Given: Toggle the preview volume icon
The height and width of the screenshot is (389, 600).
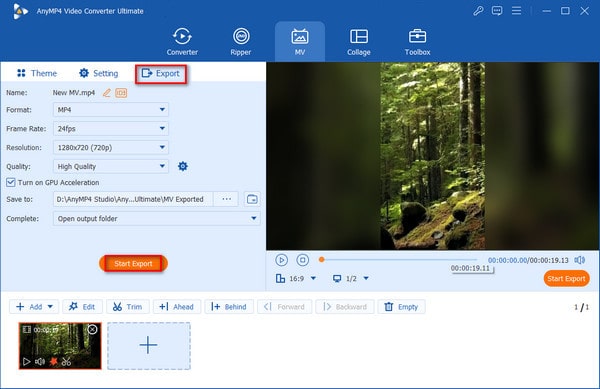Looking at the screenshot, I should pyautogui.click(x=580, y=260).
